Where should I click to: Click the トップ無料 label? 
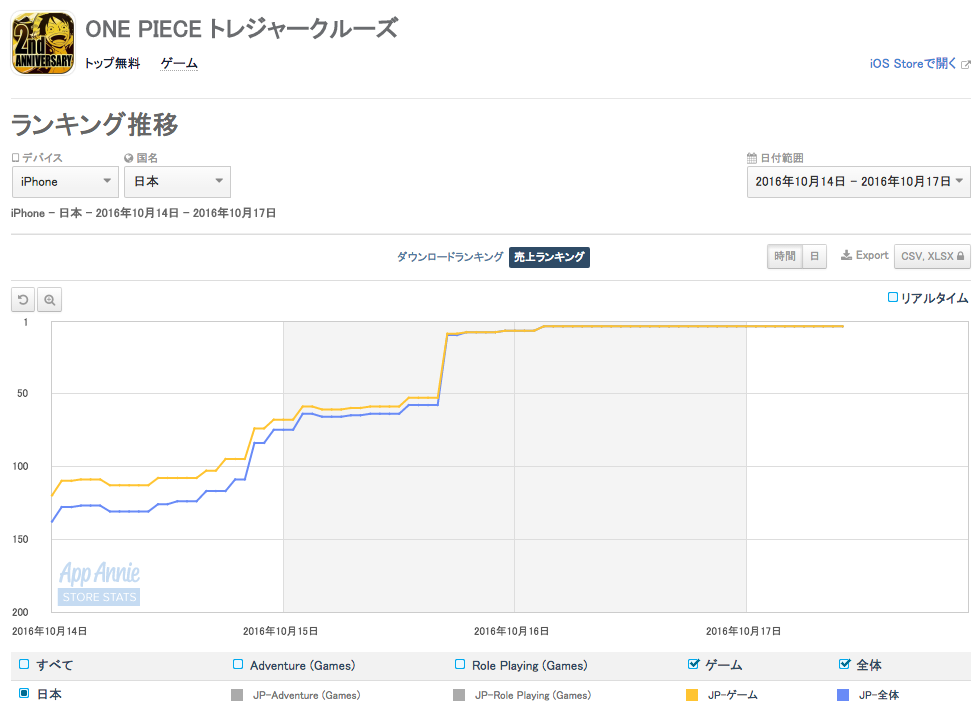pos(113,63)
